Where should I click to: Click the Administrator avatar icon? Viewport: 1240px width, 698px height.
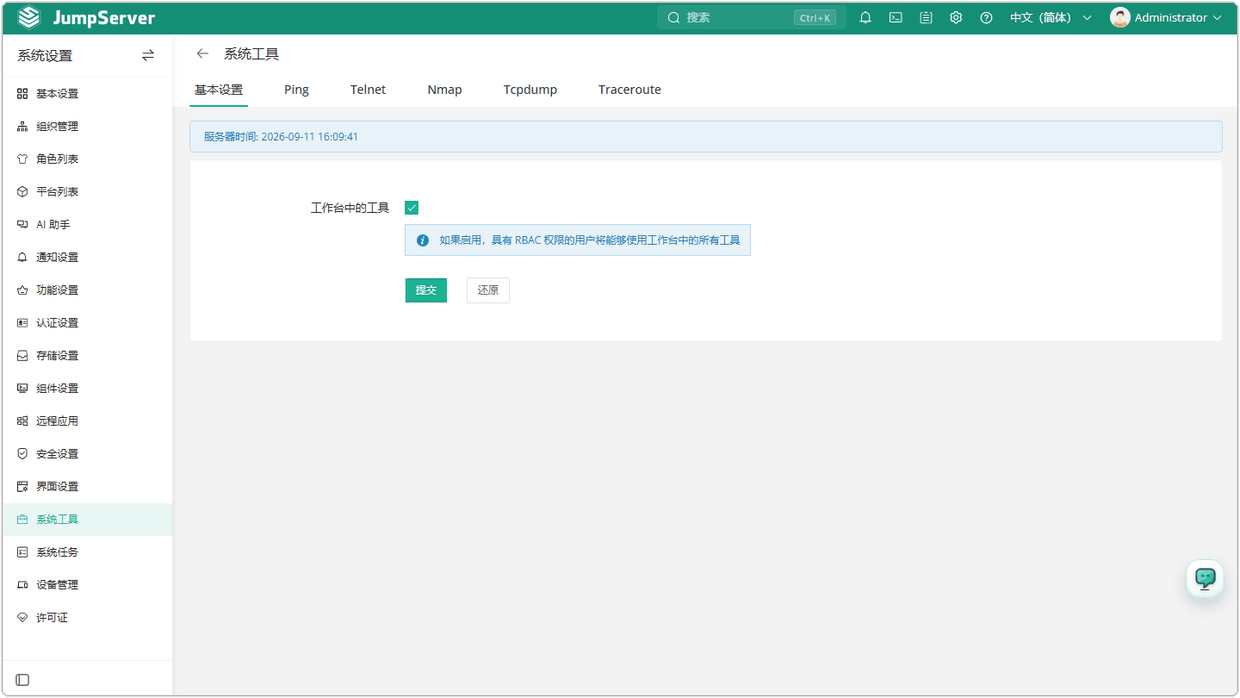pos(1120,18)
